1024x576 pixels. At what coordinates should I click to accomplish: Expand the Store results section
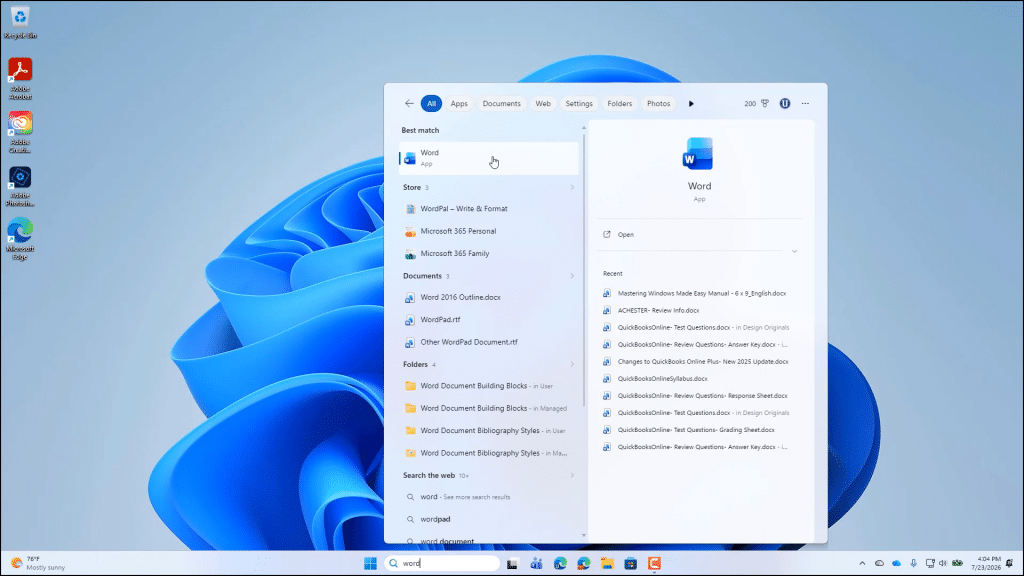(x=572, y=187)
